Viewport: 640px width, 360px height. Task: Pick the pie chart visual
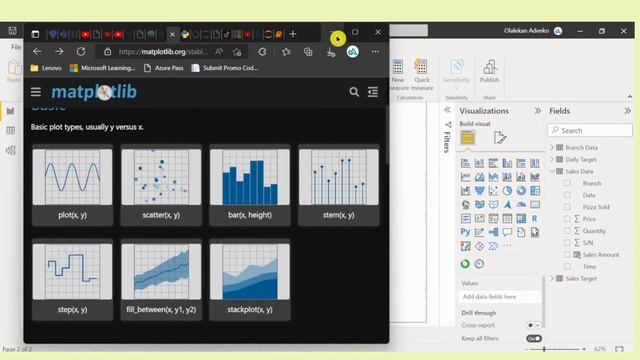[x=507, y=191]
